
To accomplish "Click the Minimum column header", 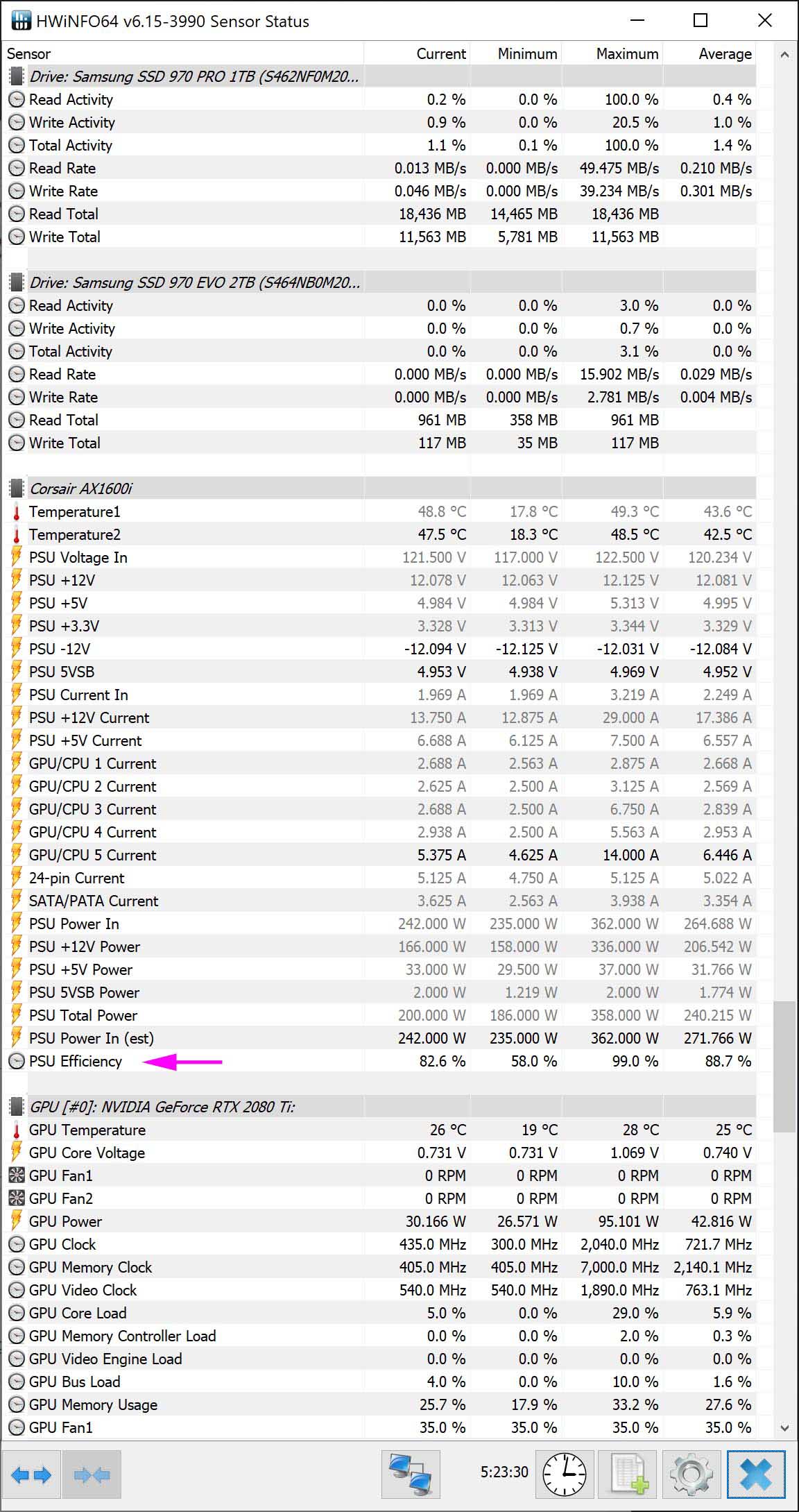I will (x=515, y=53).
